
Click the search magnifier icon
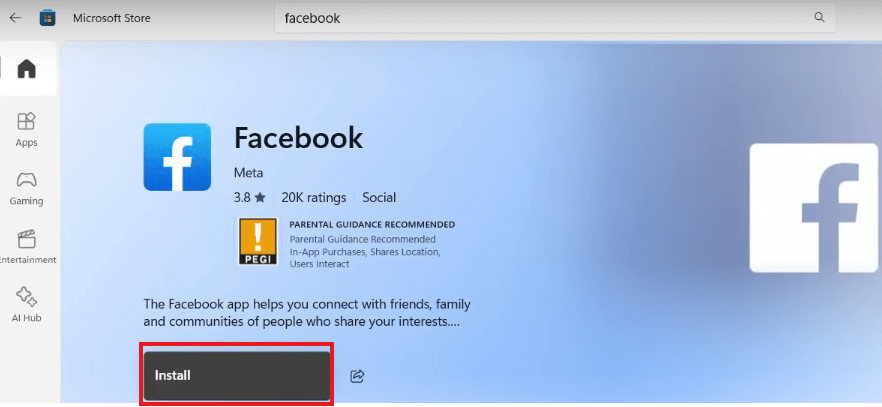[820, 17]
